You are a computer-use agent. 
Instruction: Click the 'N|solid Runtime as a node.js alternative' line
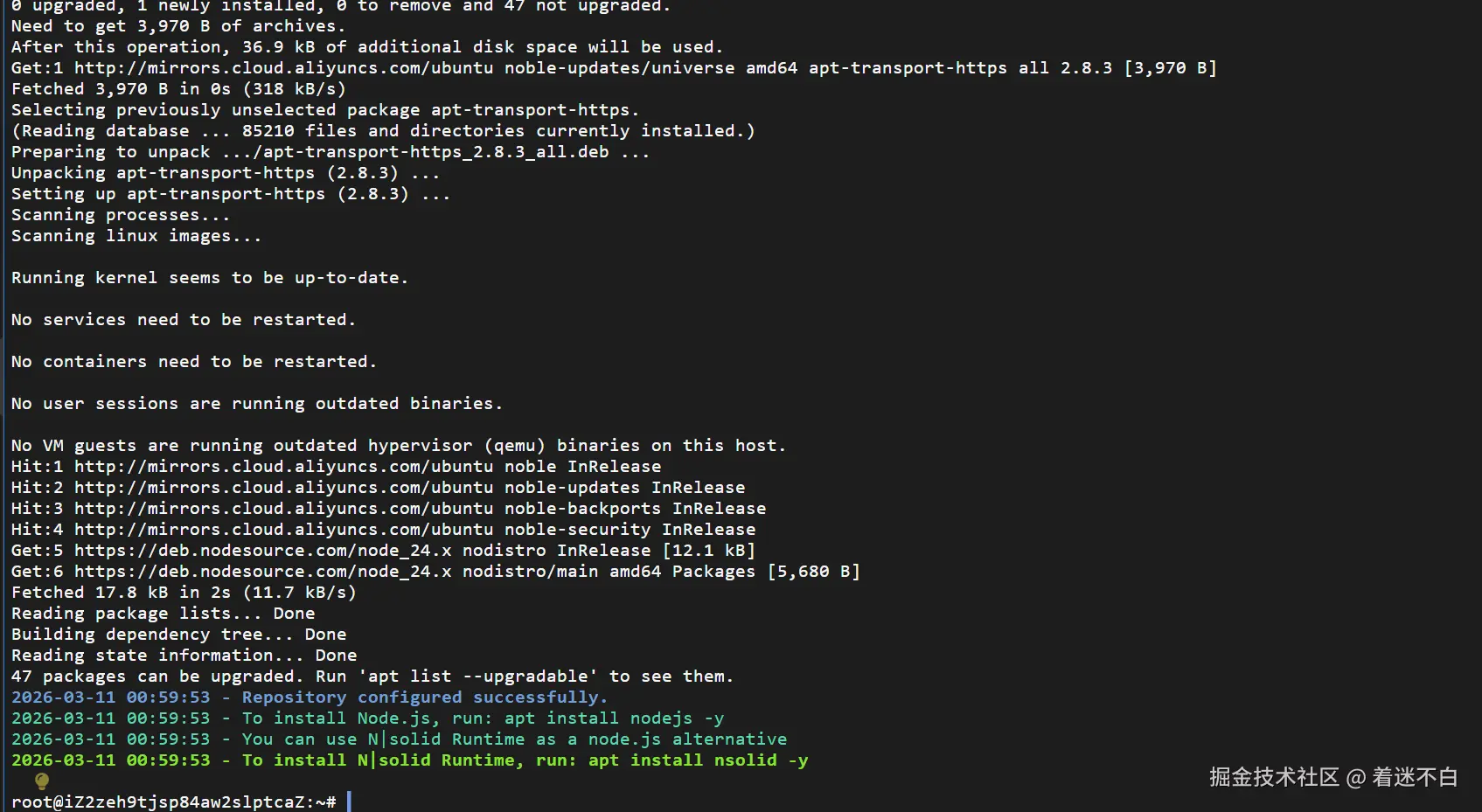577,739
